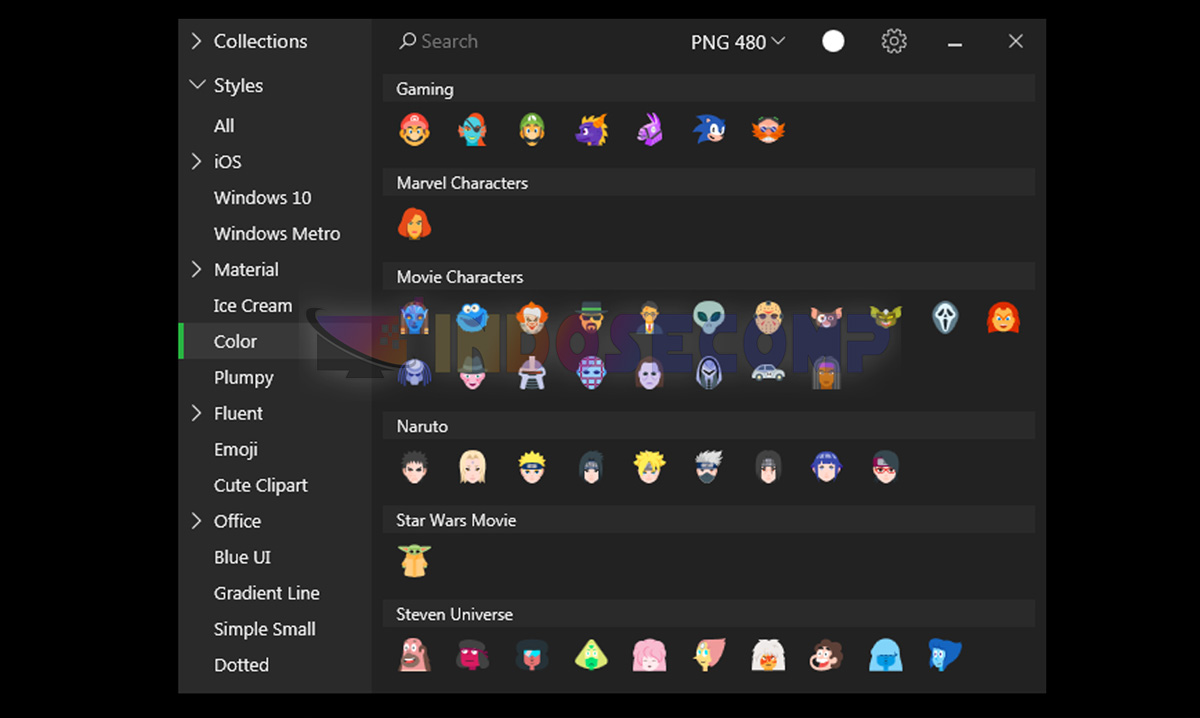
Task: Select the Blue UI style
Action: tap(243, 558)
